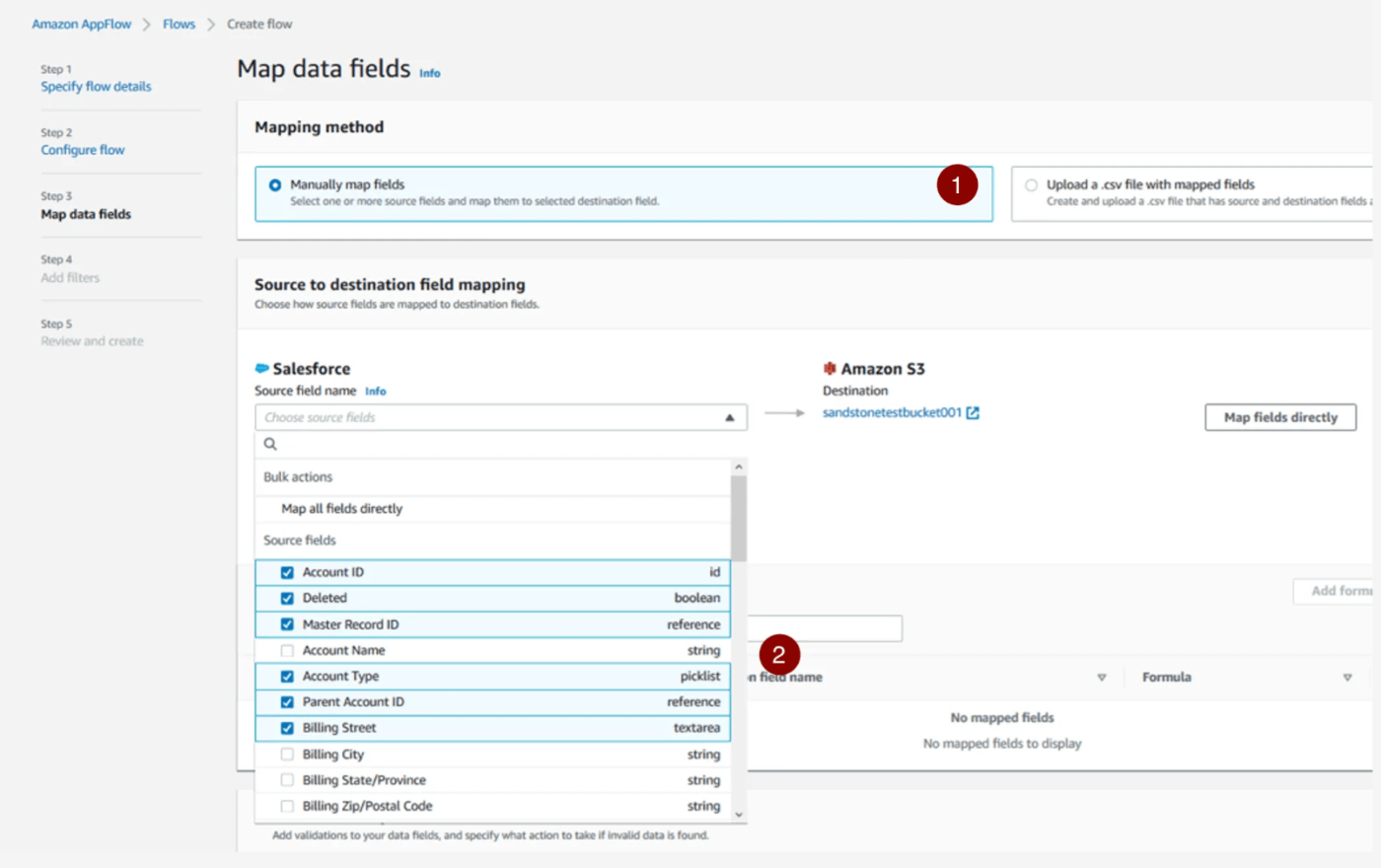The image size is (1381, 868).
Task: Check the Billing State/Province checkbox
Action: coord(287,779)
